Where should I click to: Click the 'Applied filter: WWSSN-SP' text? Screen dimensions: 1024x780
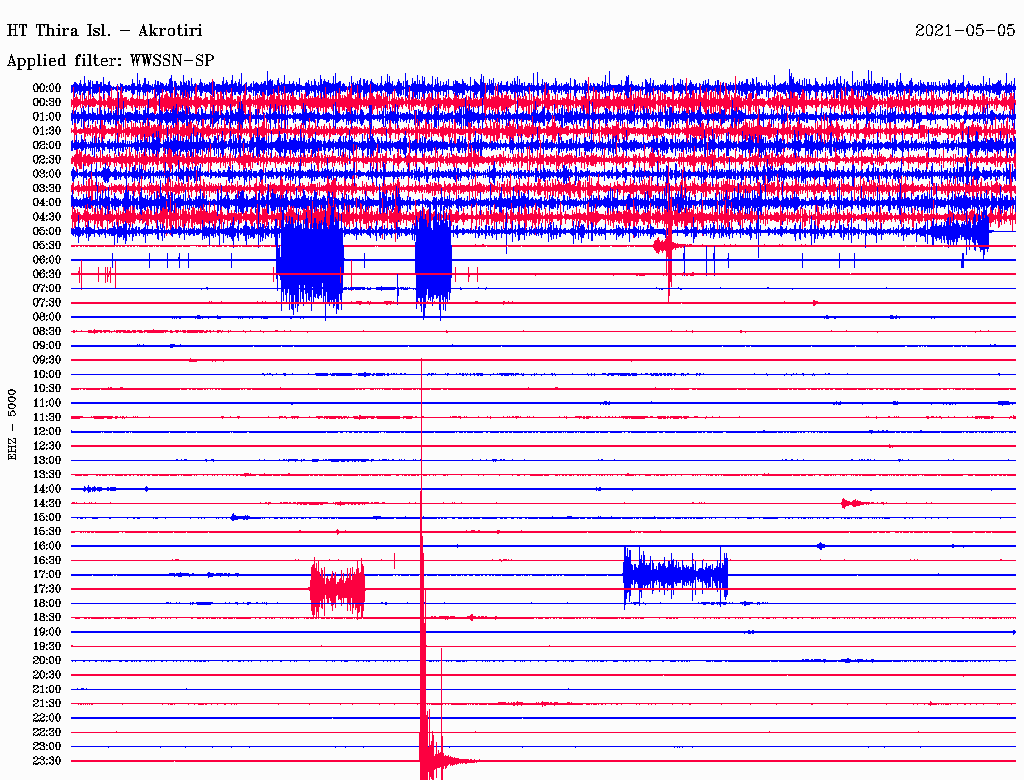[110, 61]
